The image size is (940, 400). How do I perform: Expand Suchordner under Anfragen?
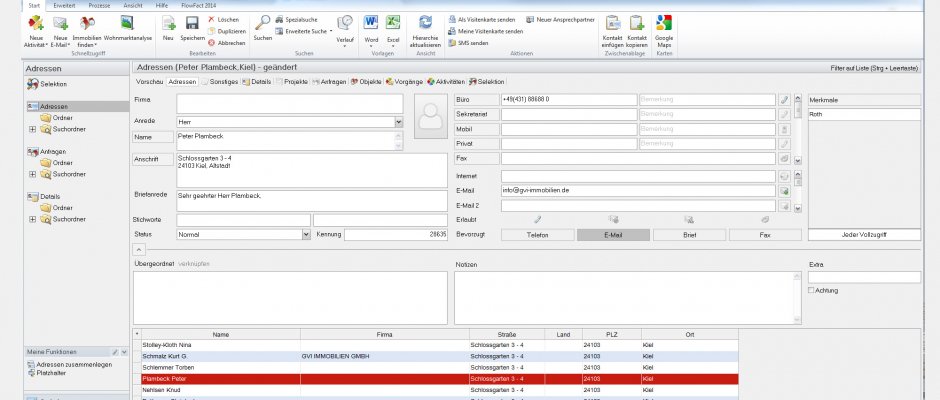coord(32,173)
